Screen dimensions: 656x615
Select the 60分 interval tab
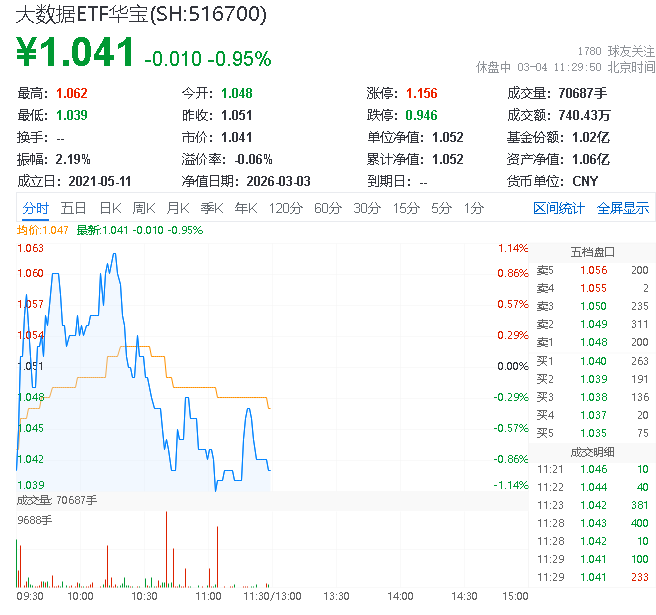pyautogui.click(x=328, y=208)
